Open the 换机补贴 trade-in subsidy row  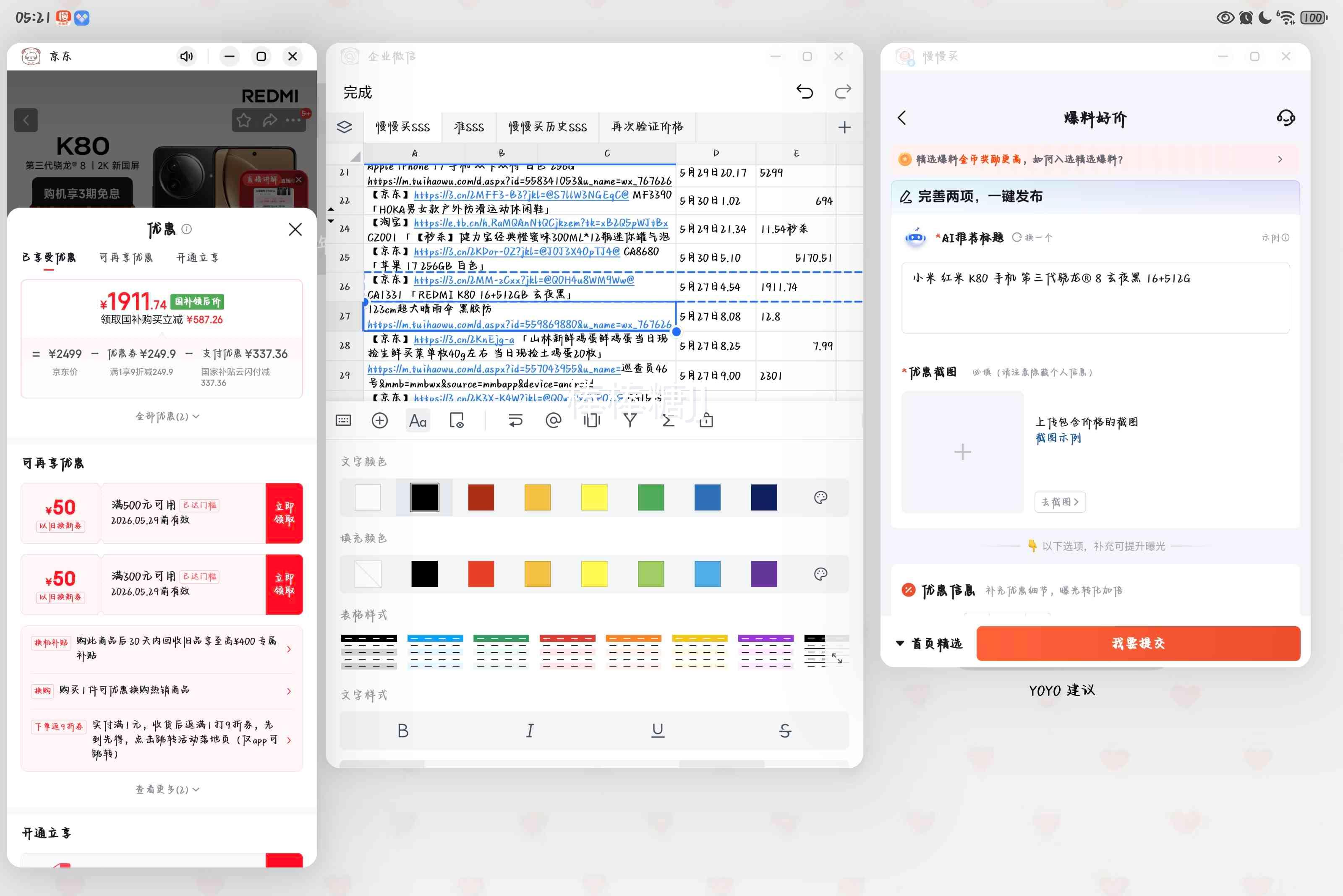[162, 649]
